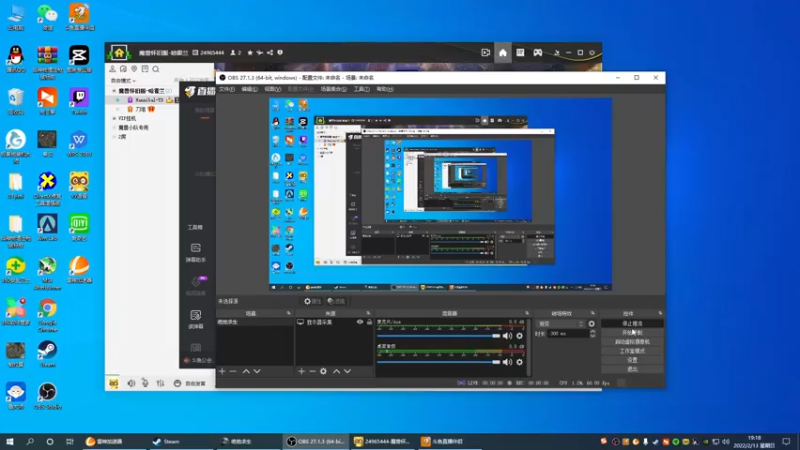Open microphone/Aux audio settings gear
This screenshot has height=450, width=800.
(519, 336)
